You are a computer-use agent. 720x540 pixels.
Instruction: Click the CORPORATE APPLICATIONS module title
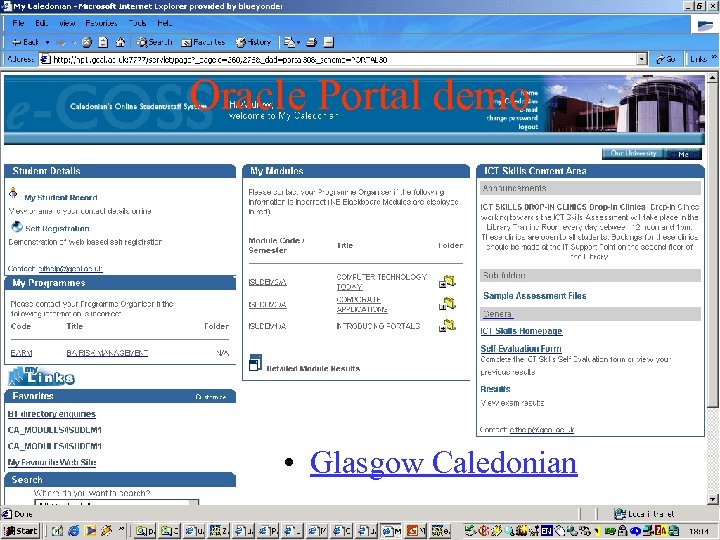362,304
